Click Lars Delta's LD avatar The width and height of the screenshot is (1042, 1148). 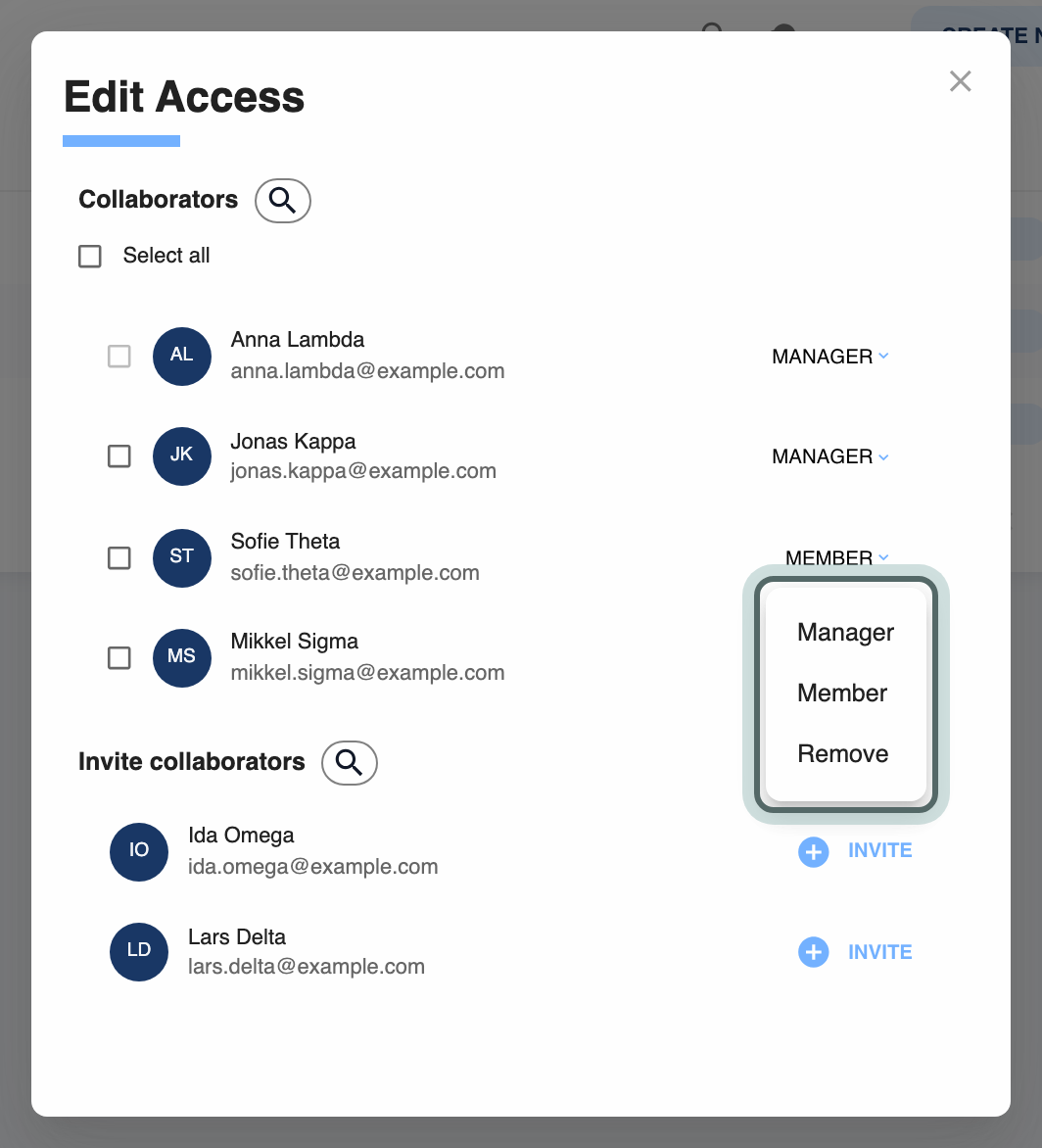pos(139,952)
